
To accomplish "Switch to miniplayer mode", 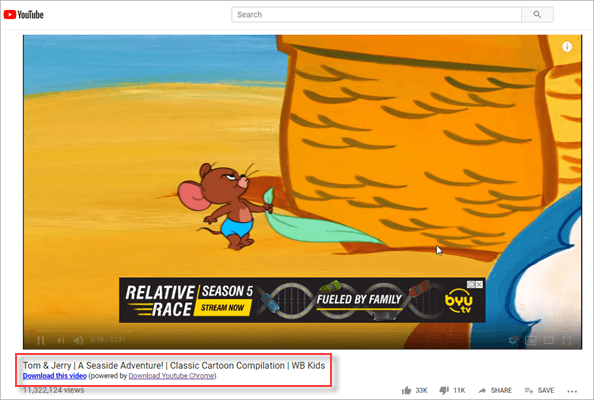I will click(531, 340).
